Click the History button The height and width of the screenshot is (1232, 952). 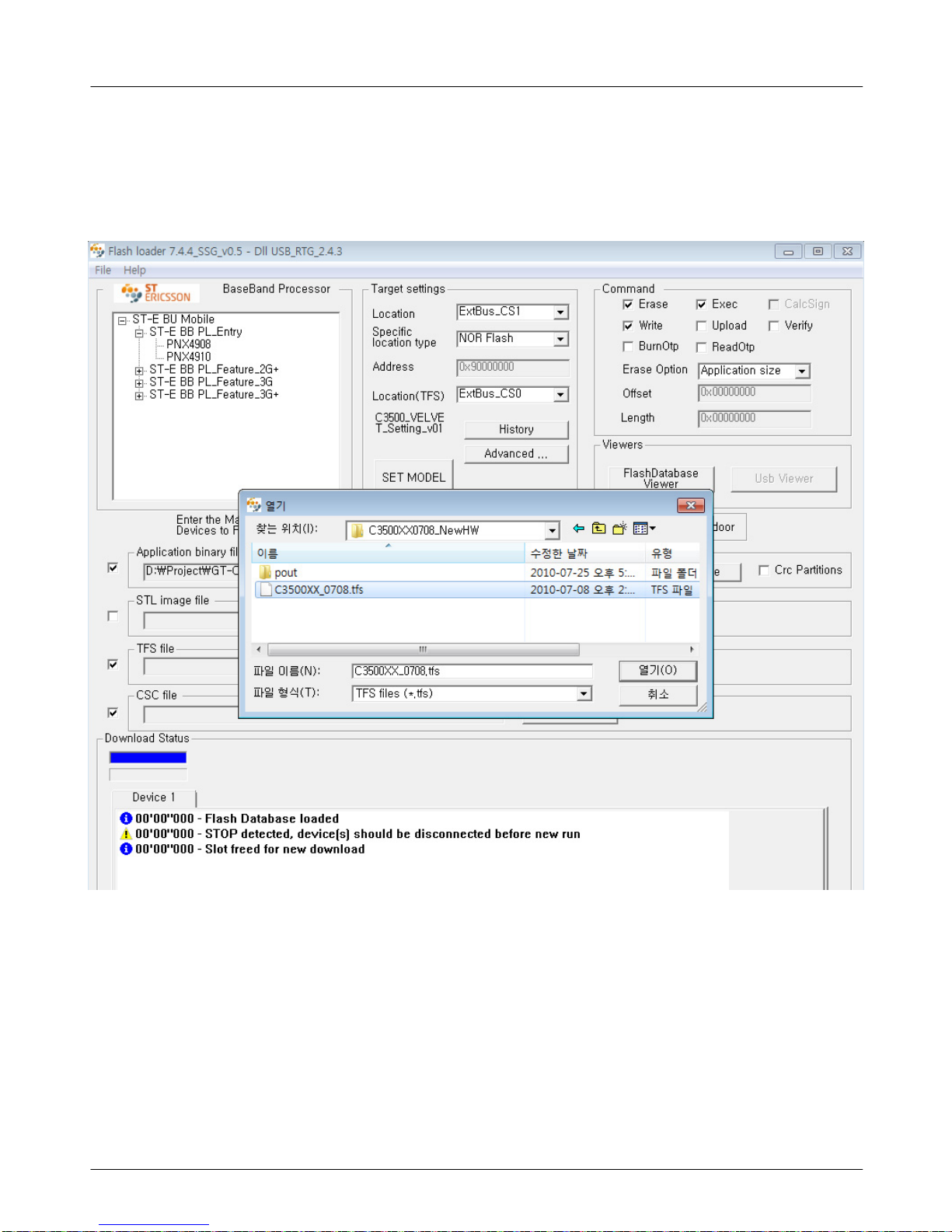pyautogui.click(x=516, y=430)
